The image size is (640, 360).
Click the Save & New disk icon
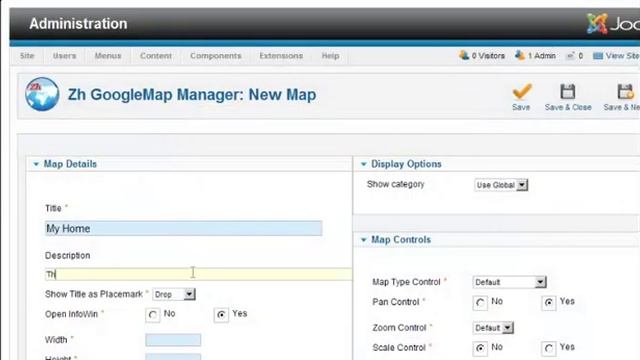point(625,91)
